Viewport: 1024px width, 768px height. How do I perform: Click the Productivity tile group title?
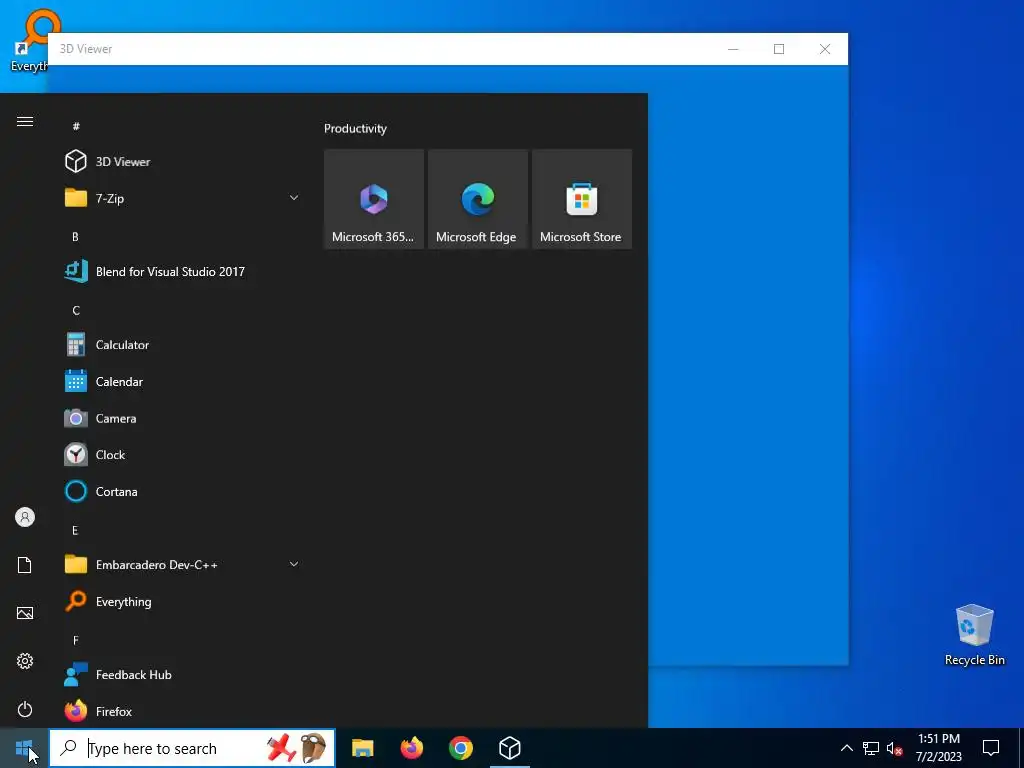coord(355,129)
